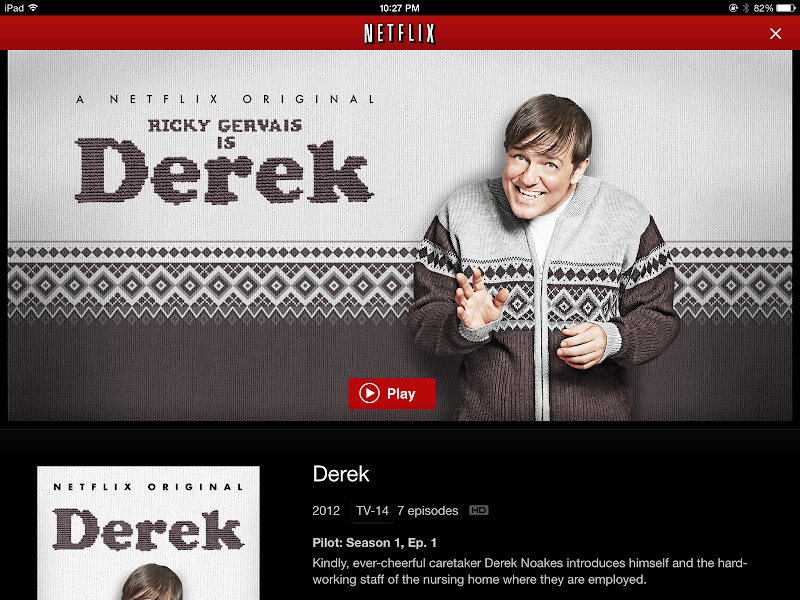800x600 pixels.
Task: Tap the Bluetooth icon in status bar
Action: tap(745, 8)
